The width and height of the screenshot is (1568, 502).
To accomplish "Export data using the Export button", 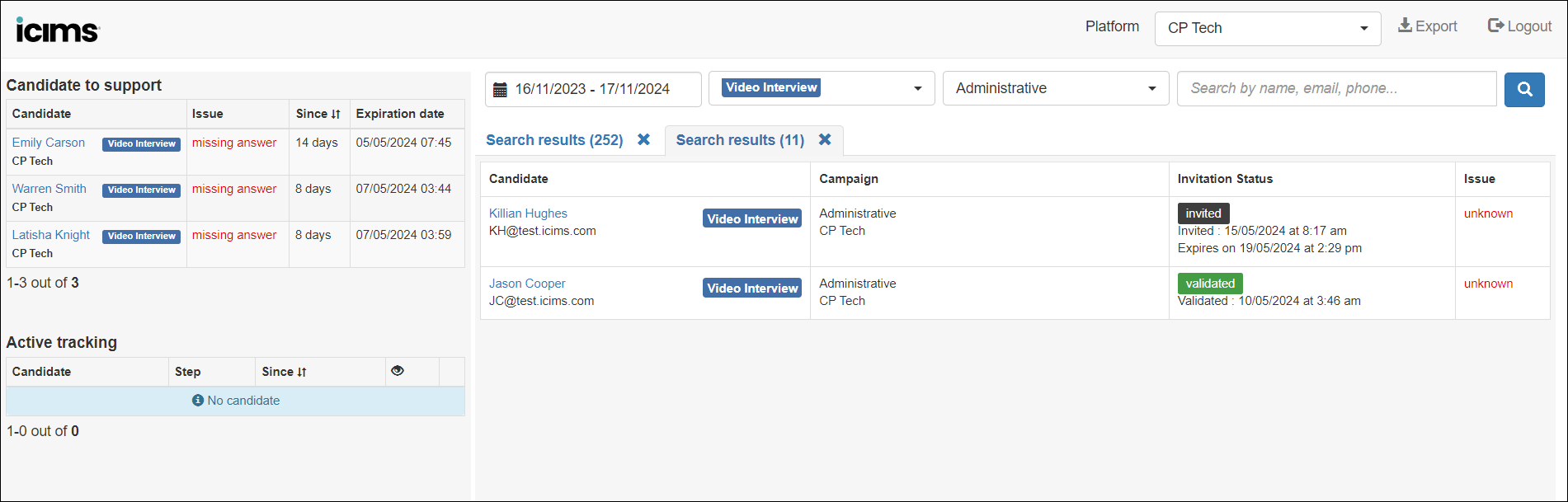I will coord(1427,26).
